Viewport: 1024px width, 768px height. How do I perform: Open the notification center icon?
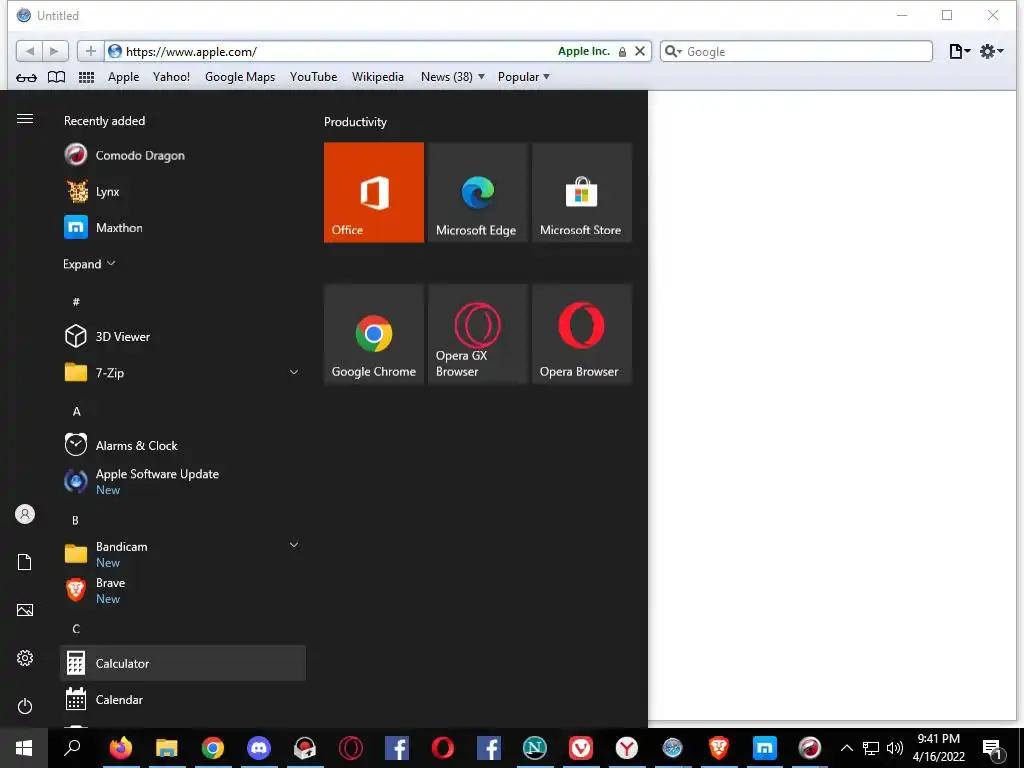pos(993,749)
